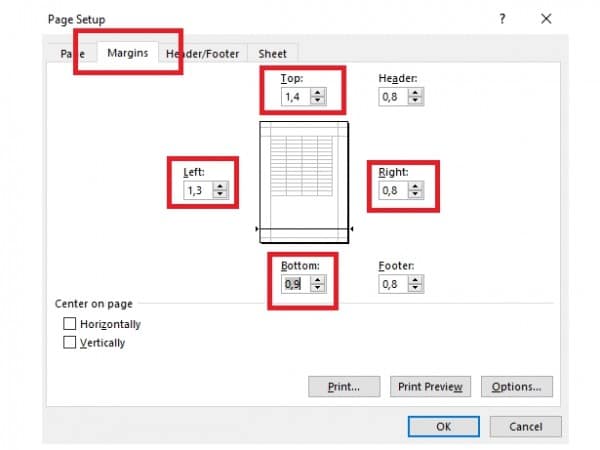
Task: Click the page margin preview thumbnail
Action: coord(304,182)
